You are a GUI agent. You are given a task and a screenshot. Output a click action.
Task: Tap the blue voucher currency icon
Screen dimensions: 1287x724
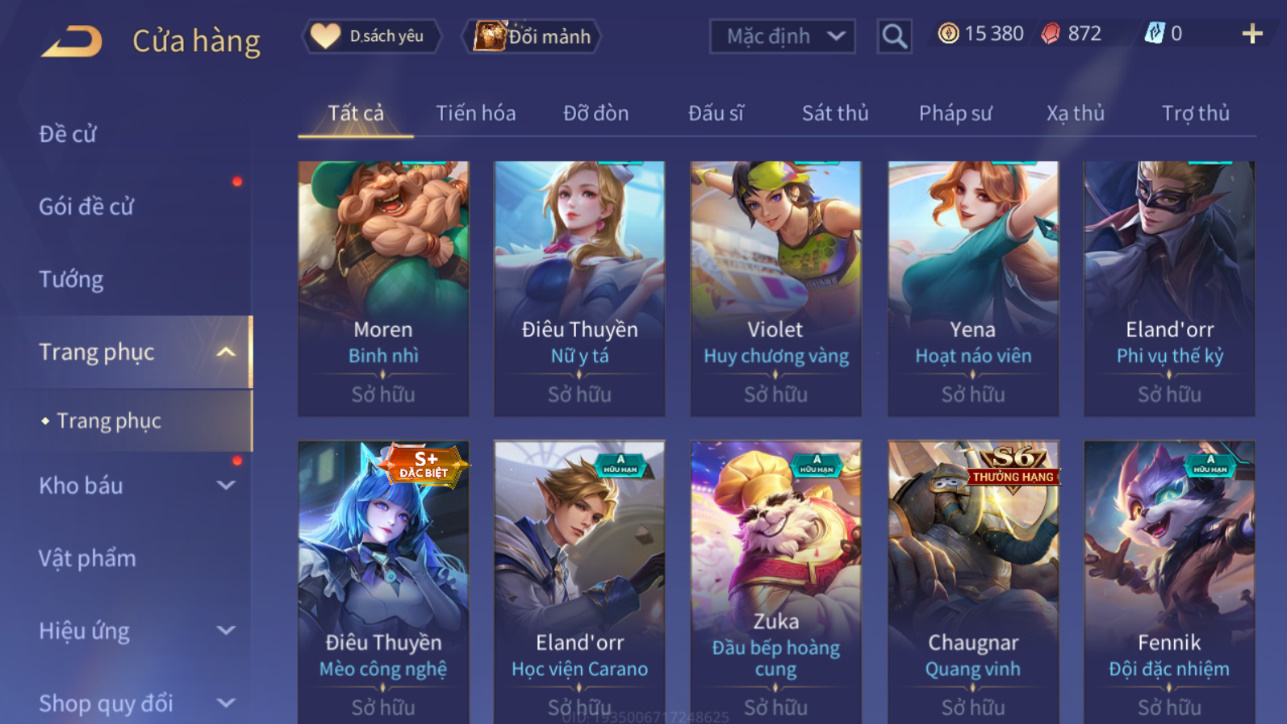click(1155, 34)
